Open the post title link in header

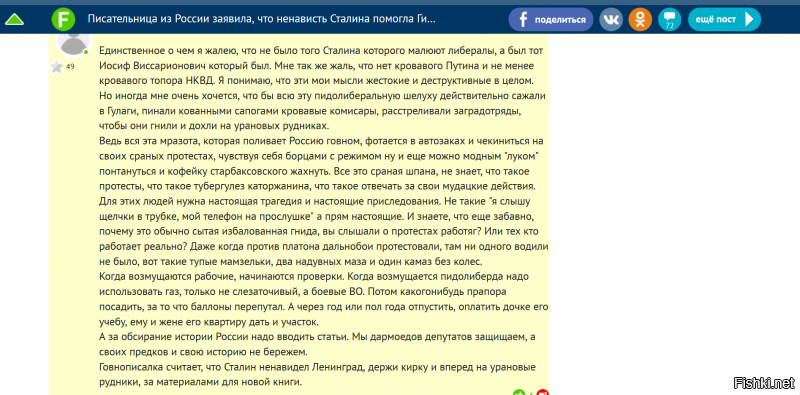click(262, 19)
